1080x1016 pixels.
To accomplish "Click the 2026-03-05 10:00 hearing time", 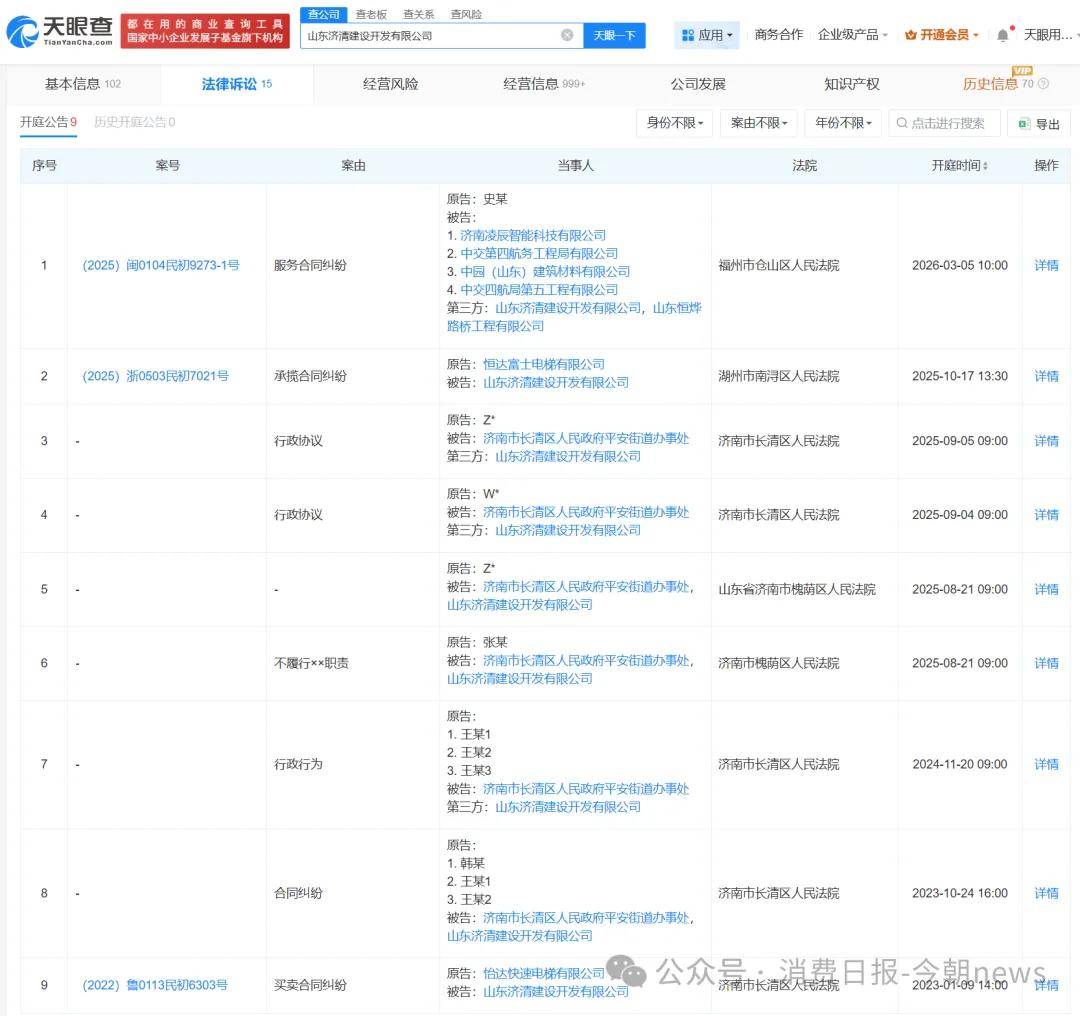I will click(x=959, y=265).
